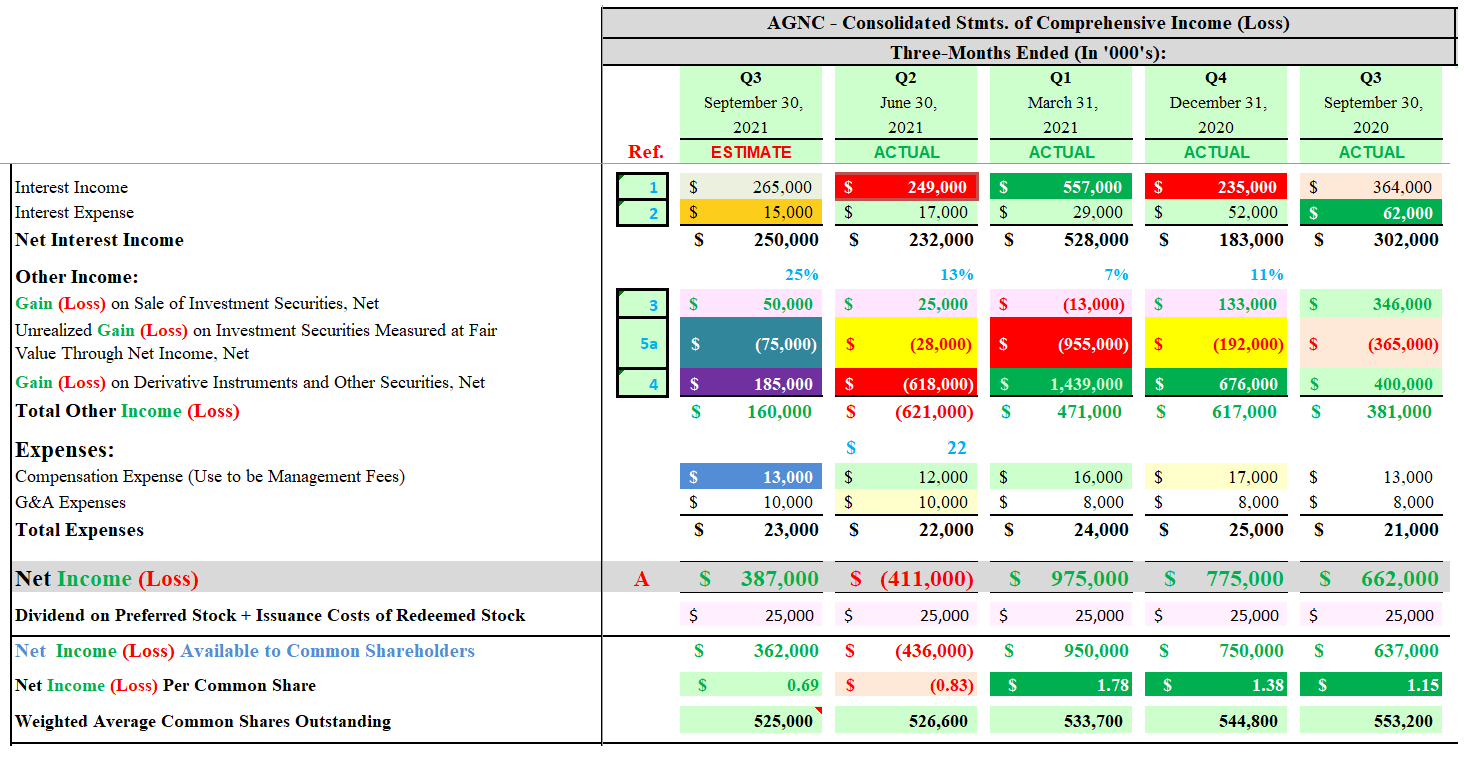Click the green derivative gain cell 1,439,000
This screenshot has width=1464, height=759.
(1061, 383)
